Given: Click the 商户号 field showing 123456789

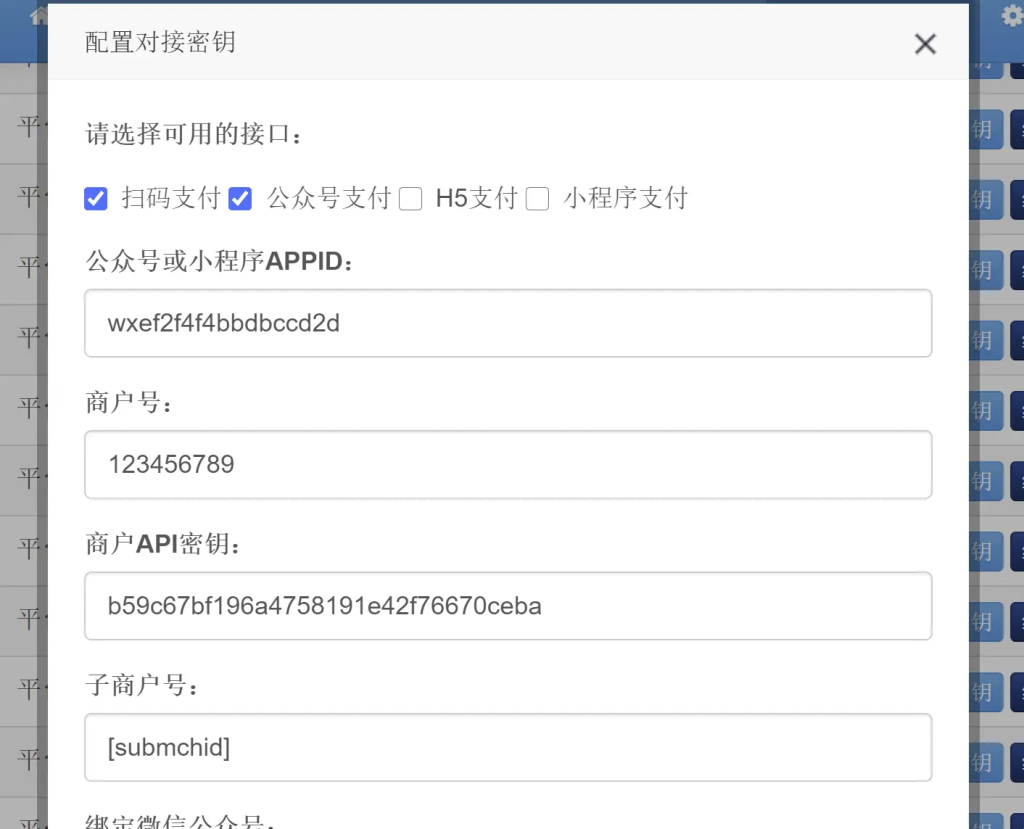Looking at the screenshot, I should 508,464.
